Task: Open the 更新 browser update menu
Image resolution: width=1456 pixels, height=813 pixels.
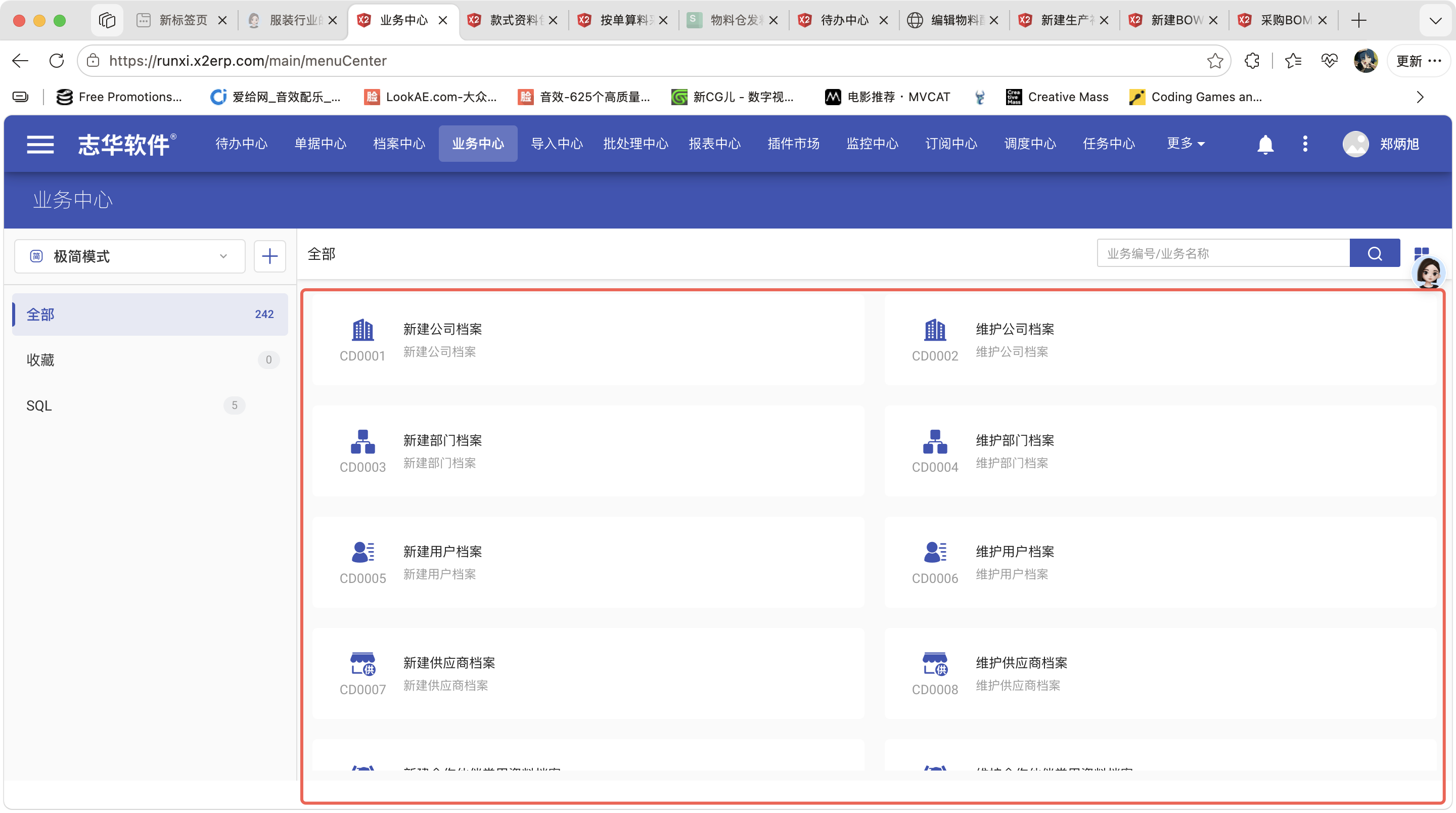Action: (x=1418, y=61)
